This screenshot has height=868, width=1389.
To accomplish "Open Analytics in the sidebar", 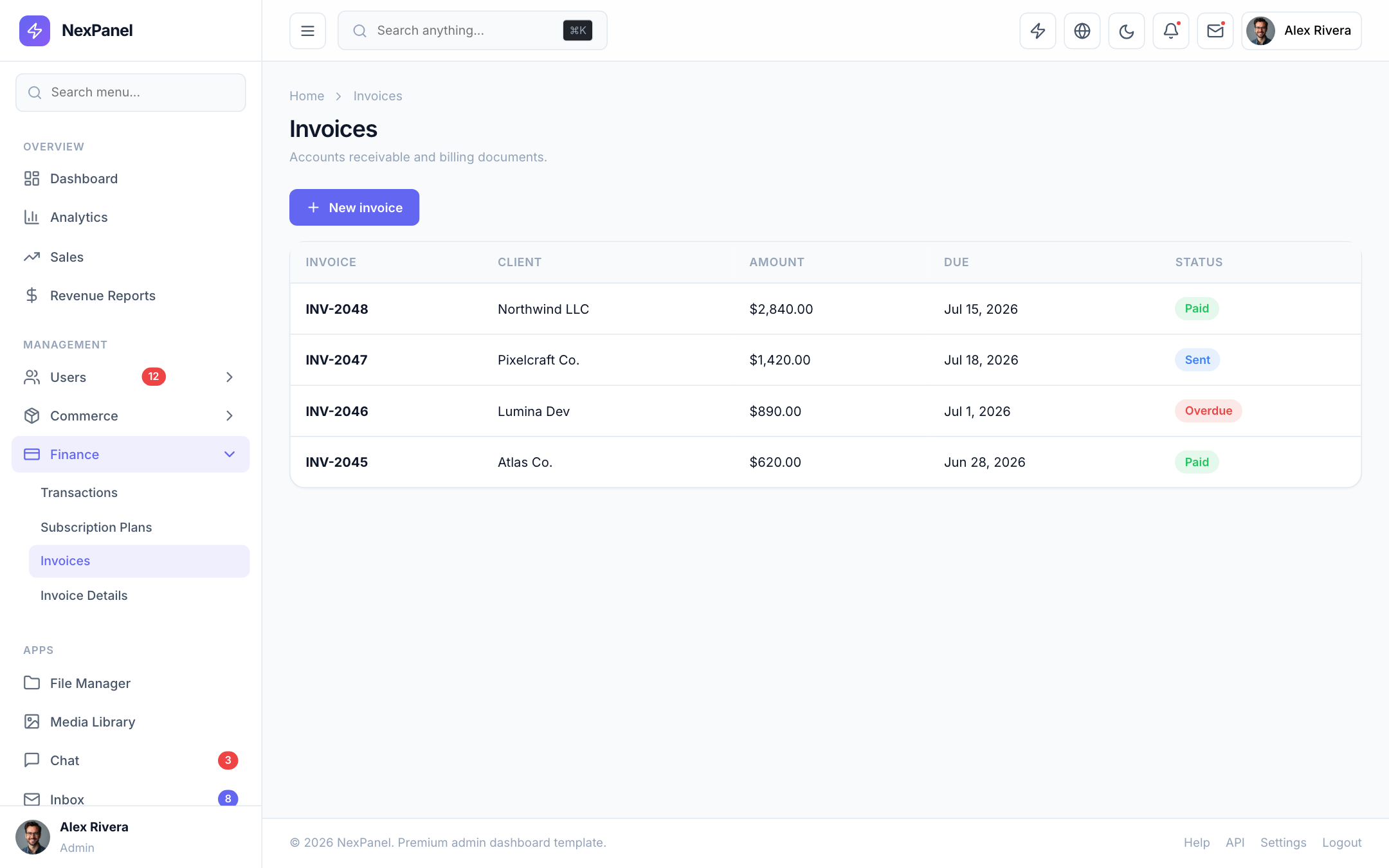I will click(131, 217).
